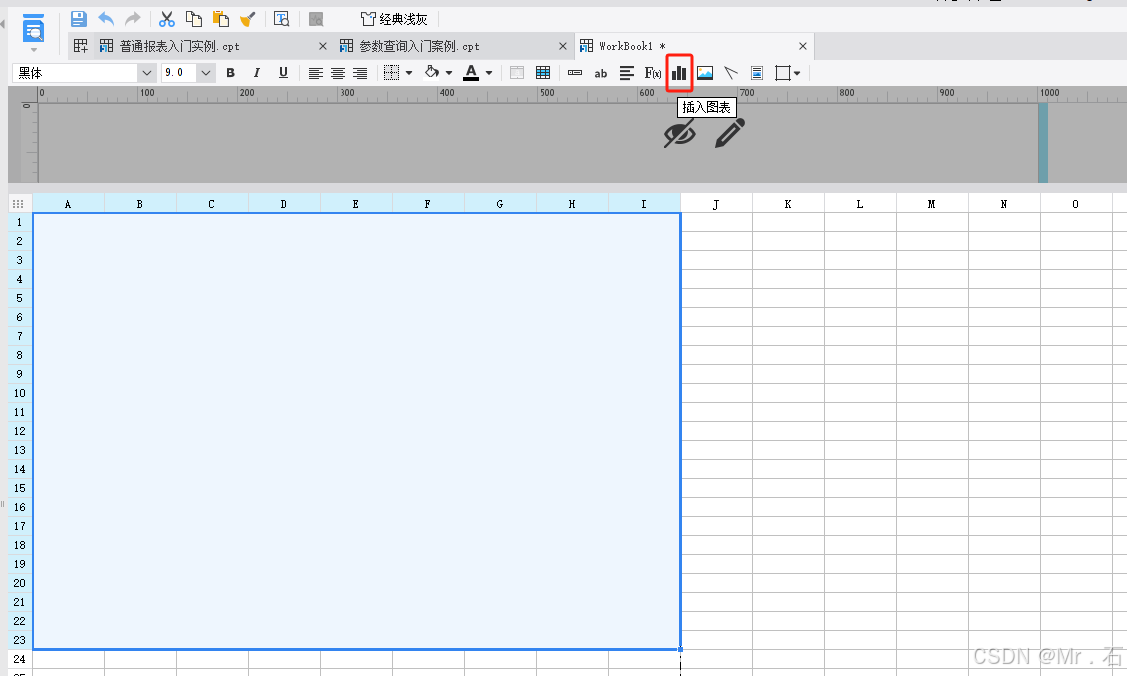Screen dimensions: 1127x676
Task: Open the font family dropdown arrow
Action: 147,73
